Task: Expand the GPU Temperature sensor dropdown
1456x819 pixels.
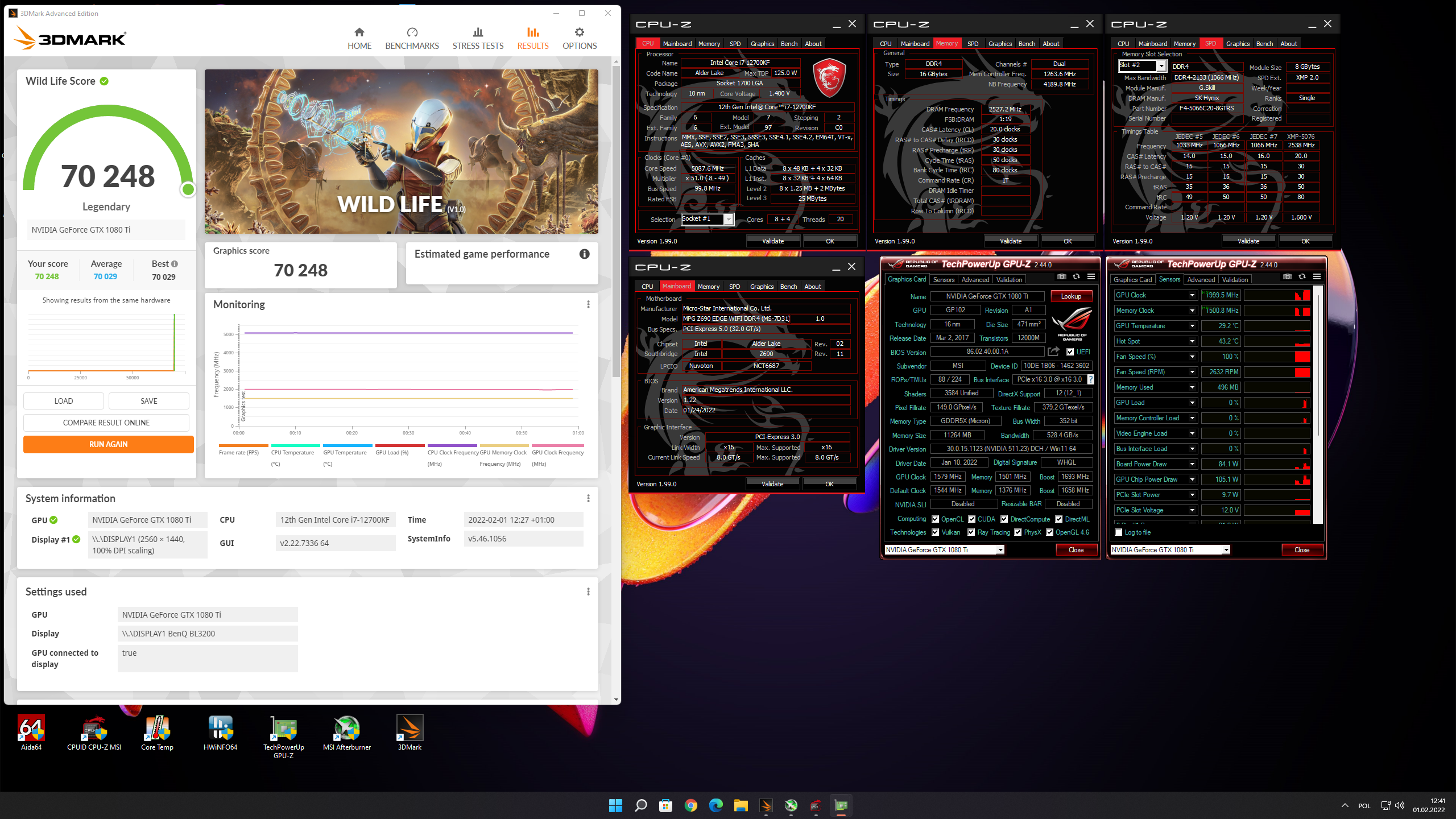Action: coord(1192,326)
